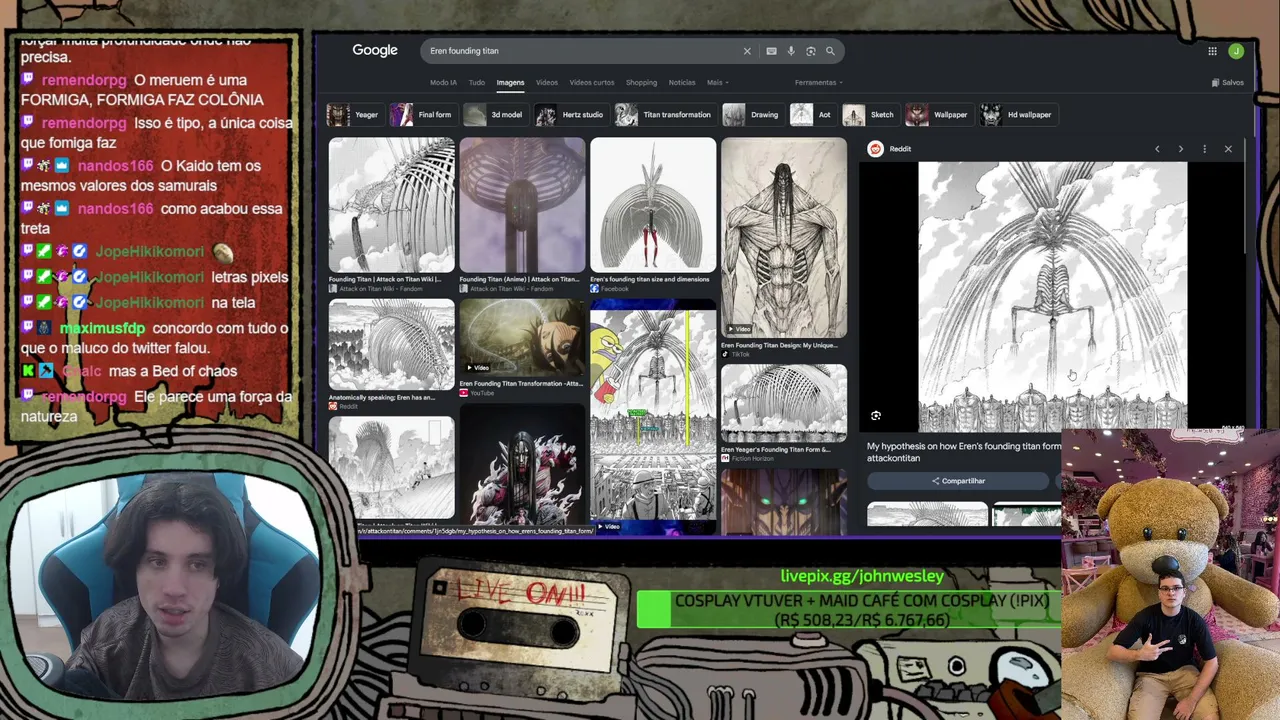The height and width of the screenshot is (720, 1280).
Task: Select the Drawing filter chip
Action: [752, 115]
